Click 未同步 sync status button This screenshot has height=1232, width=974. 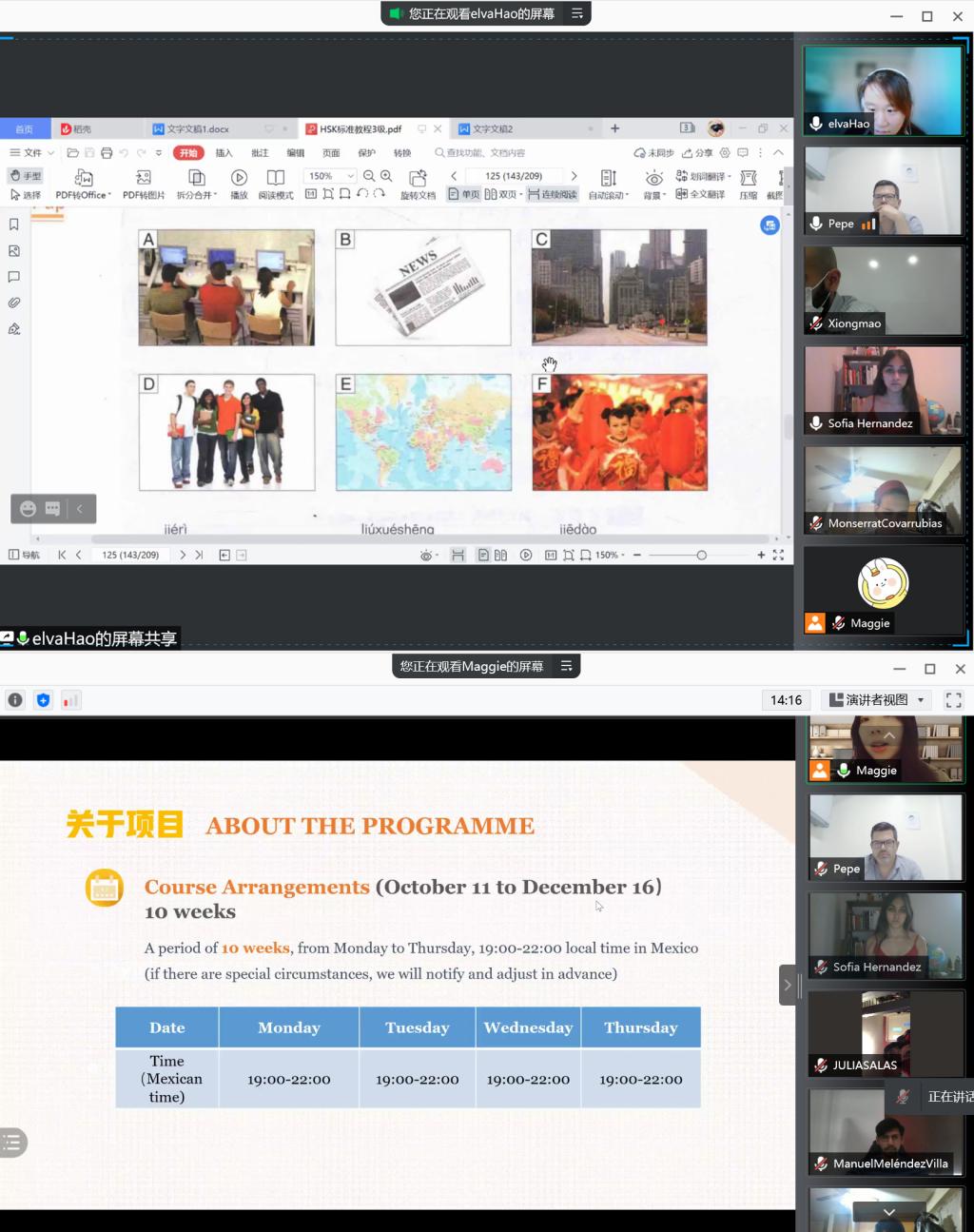[653, 152]
